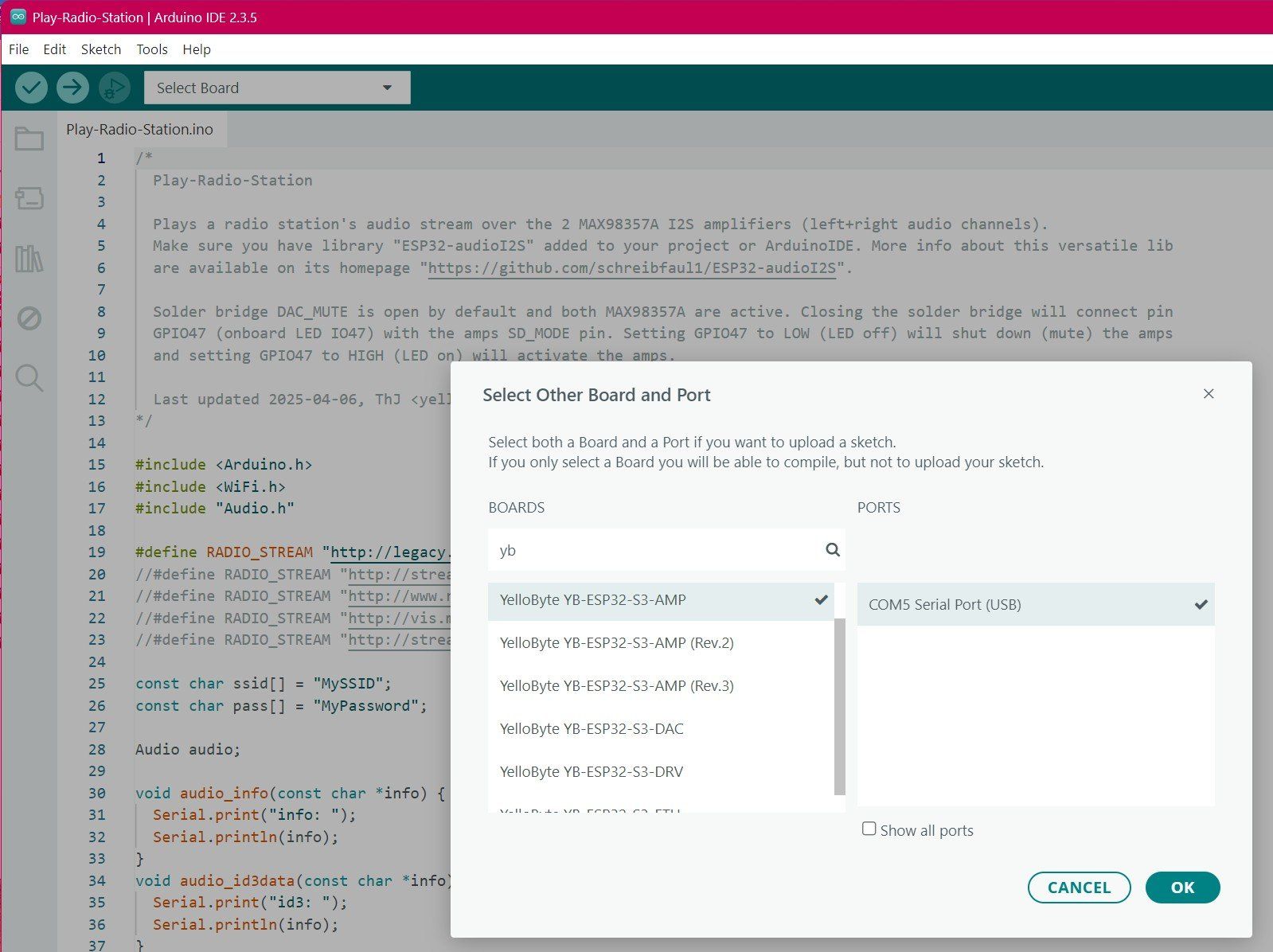Start debugging with the debug icon

click(114, 88)
